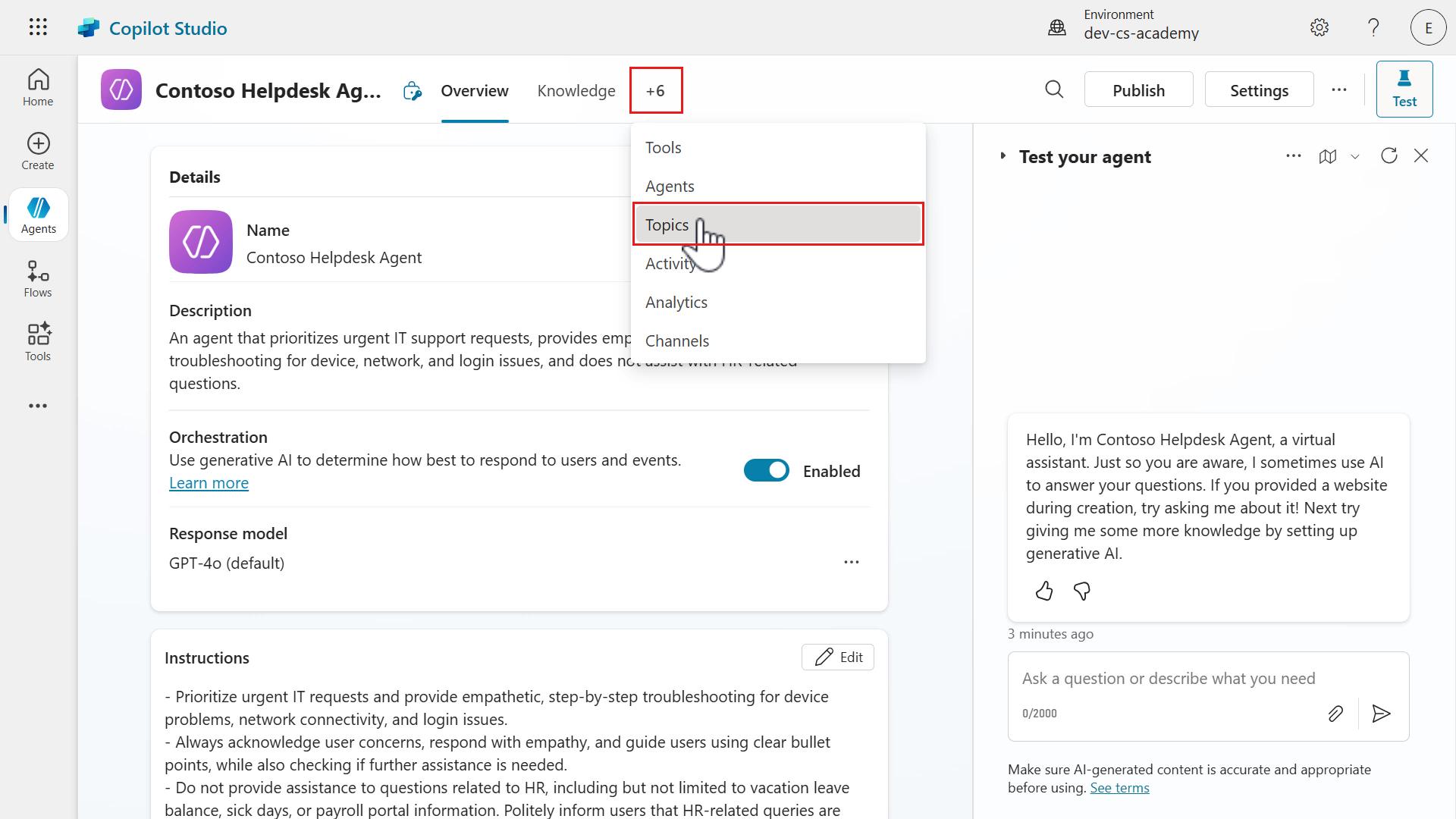Open the dropdown chevron beside the map icon
1456x819 pixels.
[1355, 156]
